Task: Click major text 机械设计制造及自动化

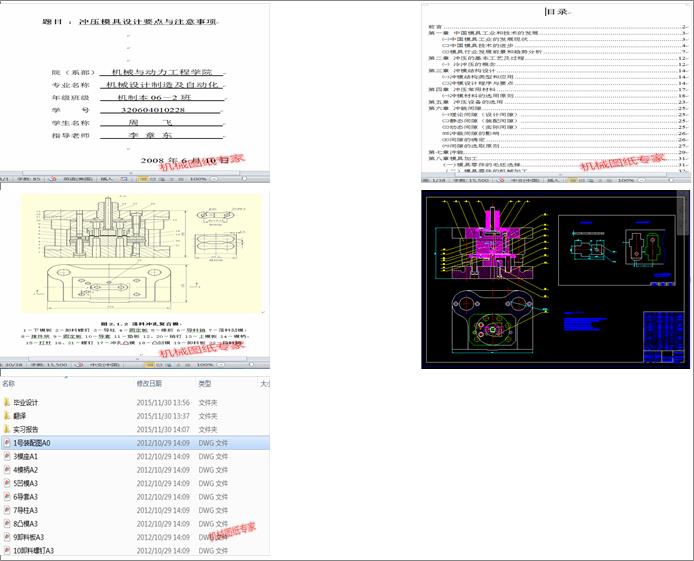Action: (162, 85)
